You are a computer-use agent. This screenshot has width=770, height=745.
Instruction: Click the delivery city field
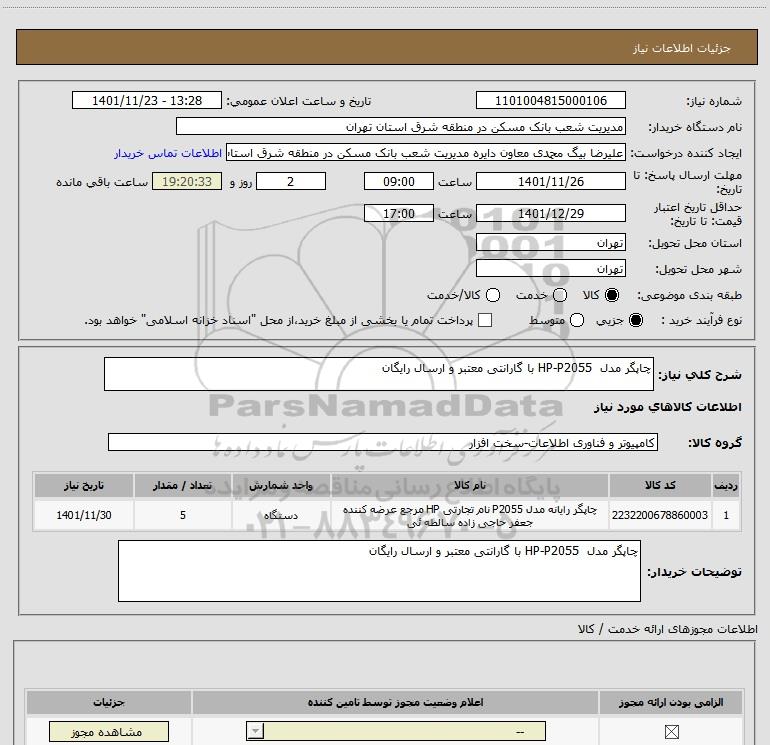550,269
